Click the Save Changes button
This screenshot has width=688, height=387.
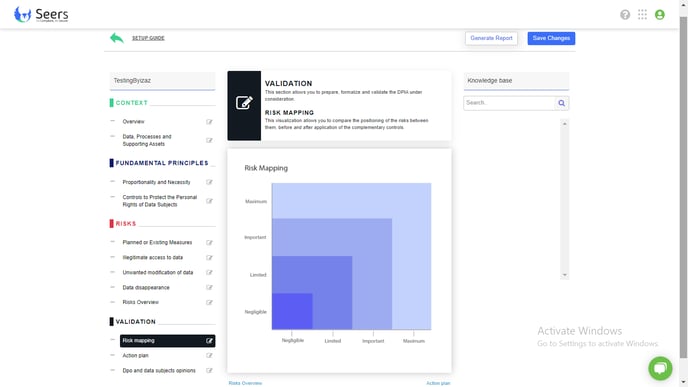click(x=551, y=38)
